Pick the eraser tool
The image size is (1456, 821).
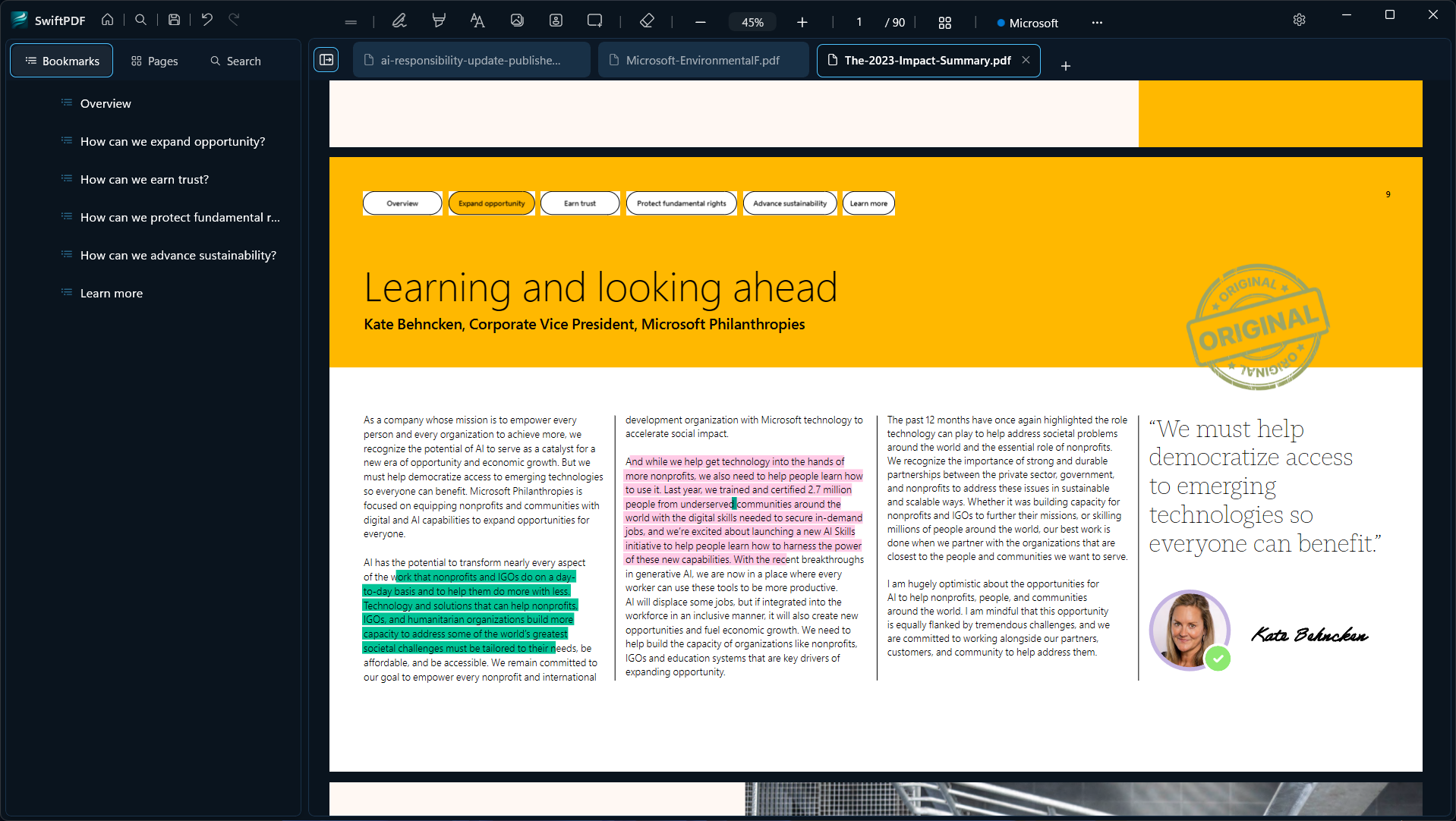(x=647, y=21)
